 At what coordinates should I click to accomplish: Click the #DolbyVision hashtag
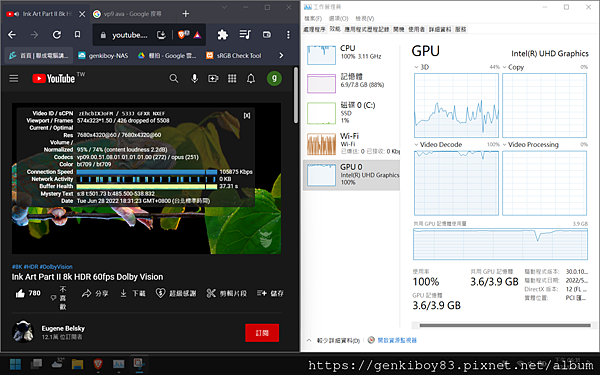click(56, 267)
